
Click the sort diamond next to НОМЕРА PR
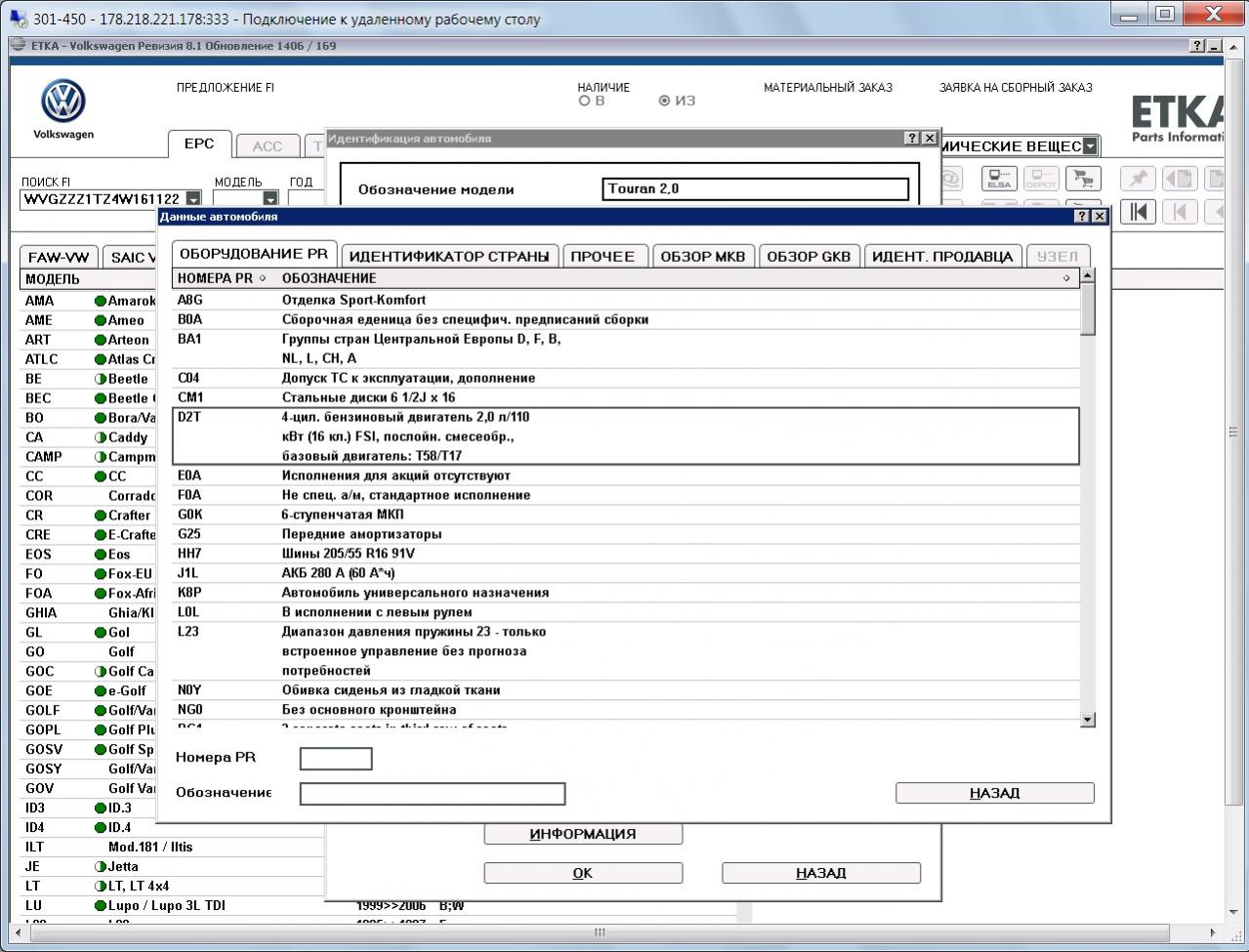click(262, 278)
